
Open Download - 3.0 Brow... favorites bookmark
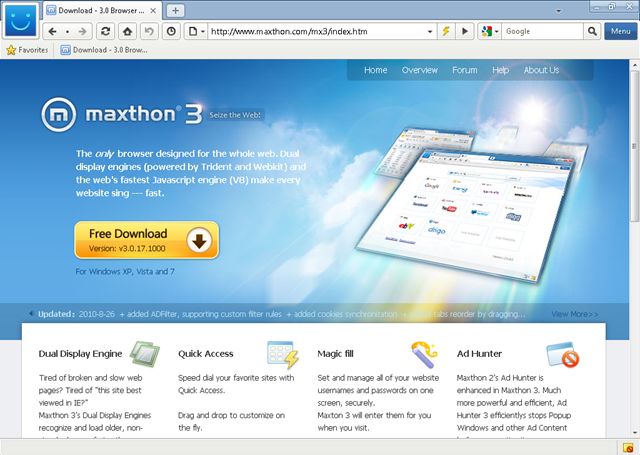104,50
